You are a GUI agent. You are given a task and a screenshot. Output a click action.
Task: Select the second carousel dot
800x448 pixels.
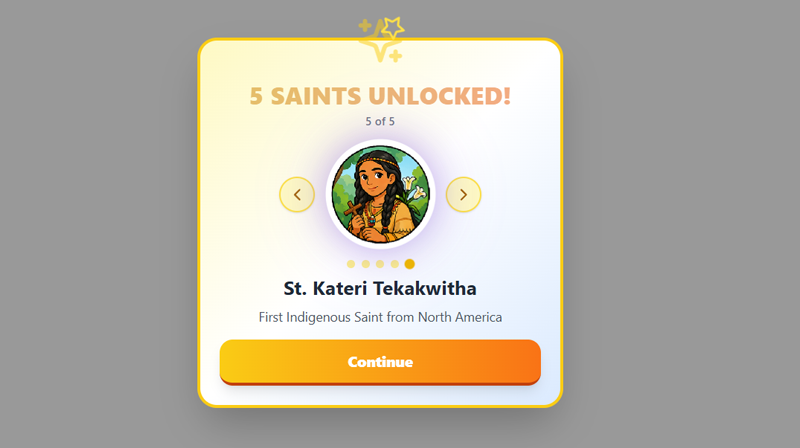(x=365, y=264)
